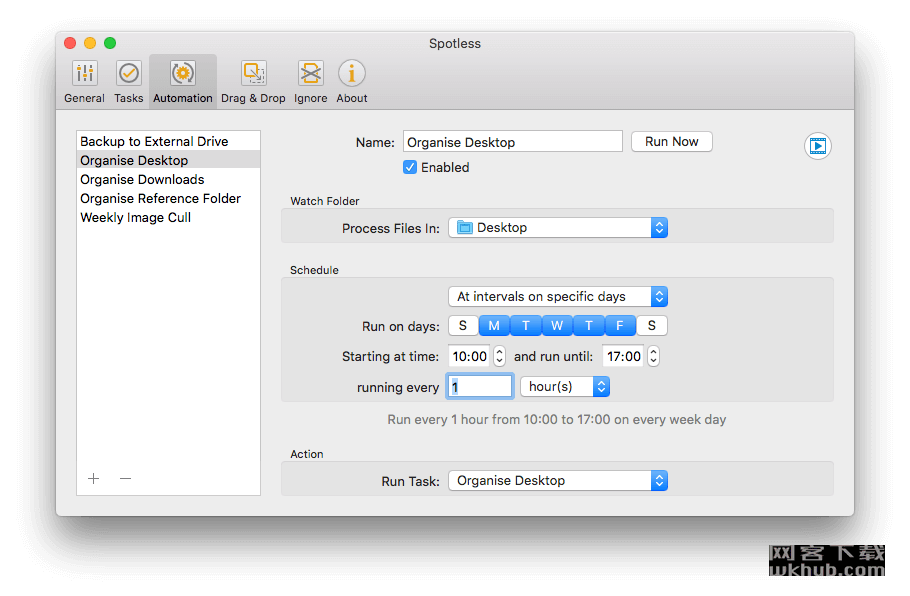Open the Ignore toolbar icon

tap(310, 74)
